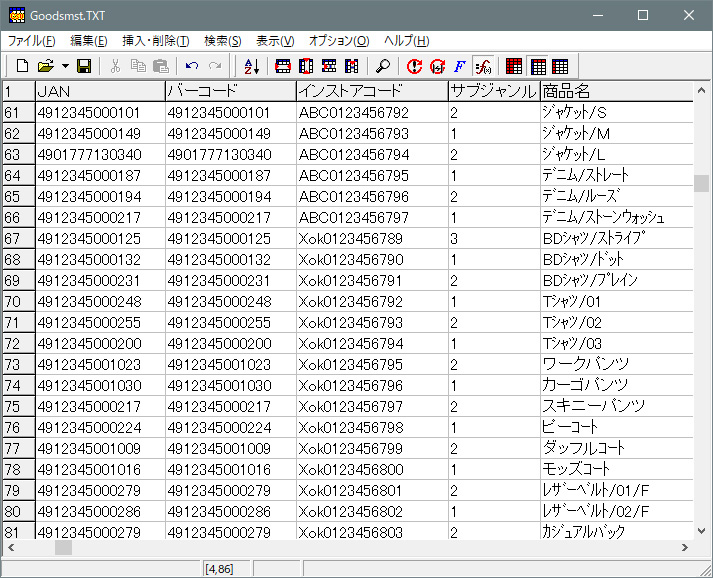Select row 70 header
This screenshot has width=713, height=578.
click(17, 301)
